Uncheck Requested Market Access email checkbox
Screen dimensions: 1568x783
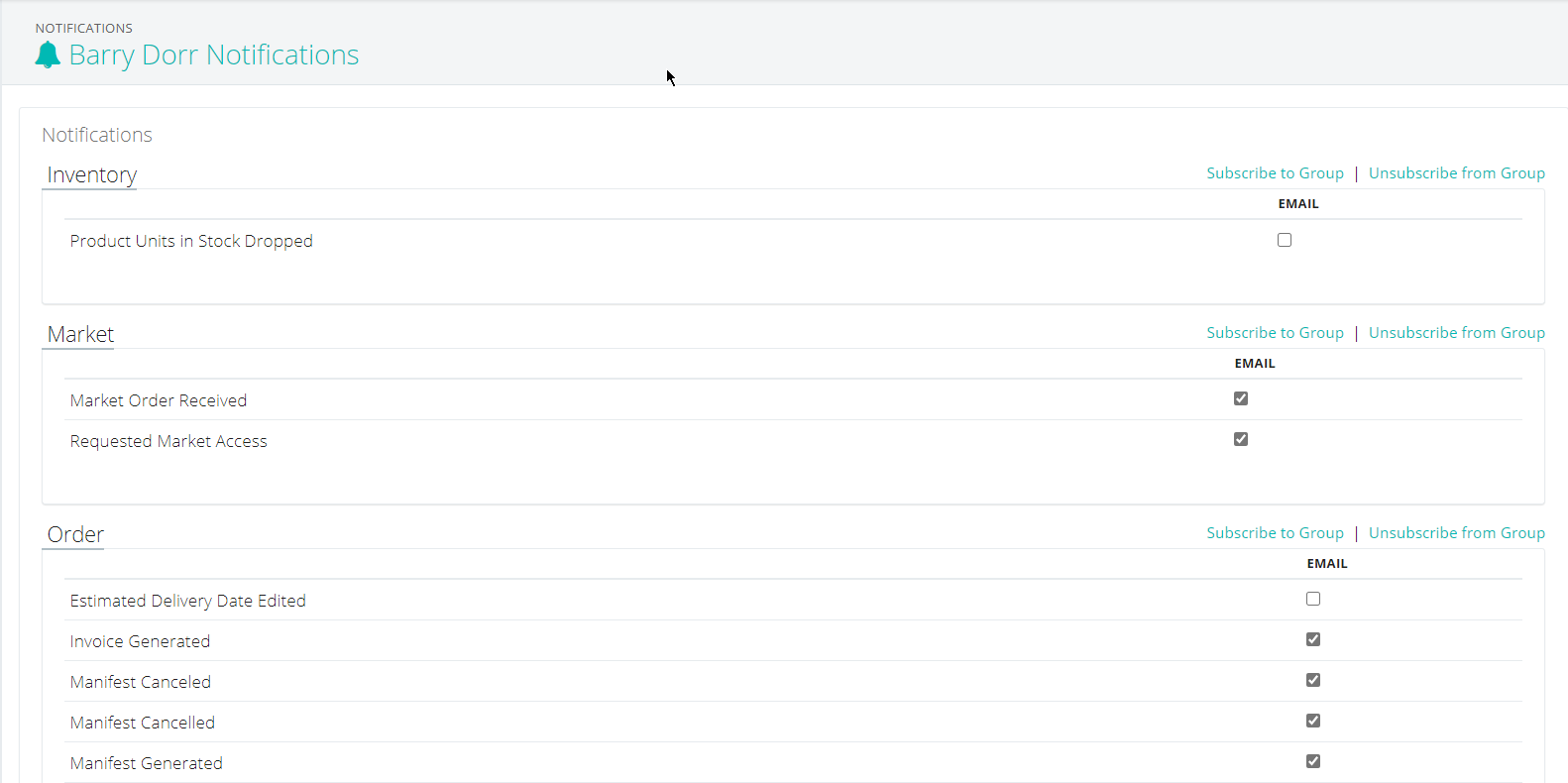click(1241, 439)
